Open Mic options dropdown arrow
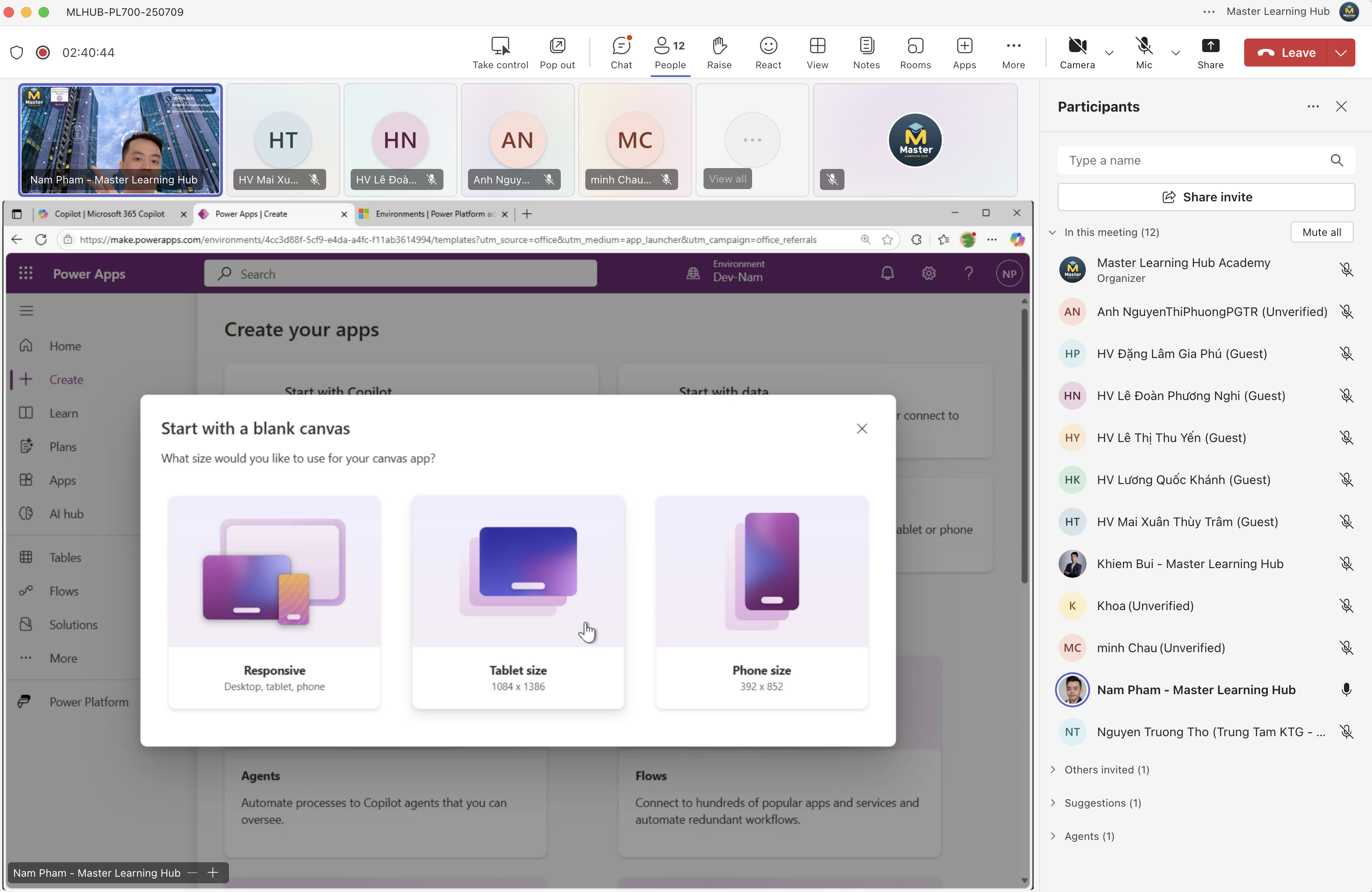The height and width of the screenshot is (892, 1372). click(x=1175, y=53)
